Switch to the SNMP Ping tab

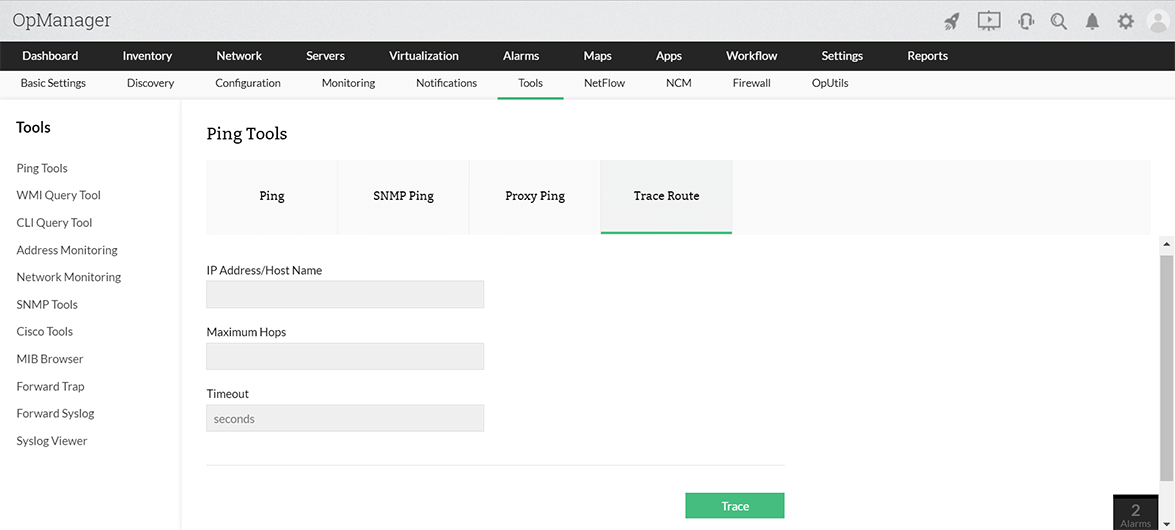(x=403, y=196)
